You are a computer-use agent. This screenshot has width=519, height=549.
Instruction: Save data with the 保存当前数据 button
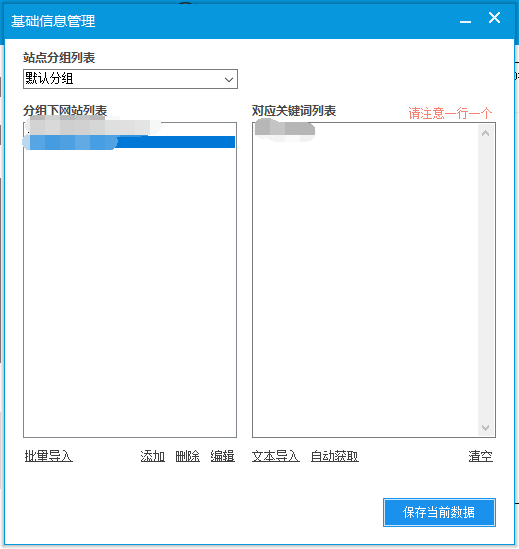click(x=439, y=512)
